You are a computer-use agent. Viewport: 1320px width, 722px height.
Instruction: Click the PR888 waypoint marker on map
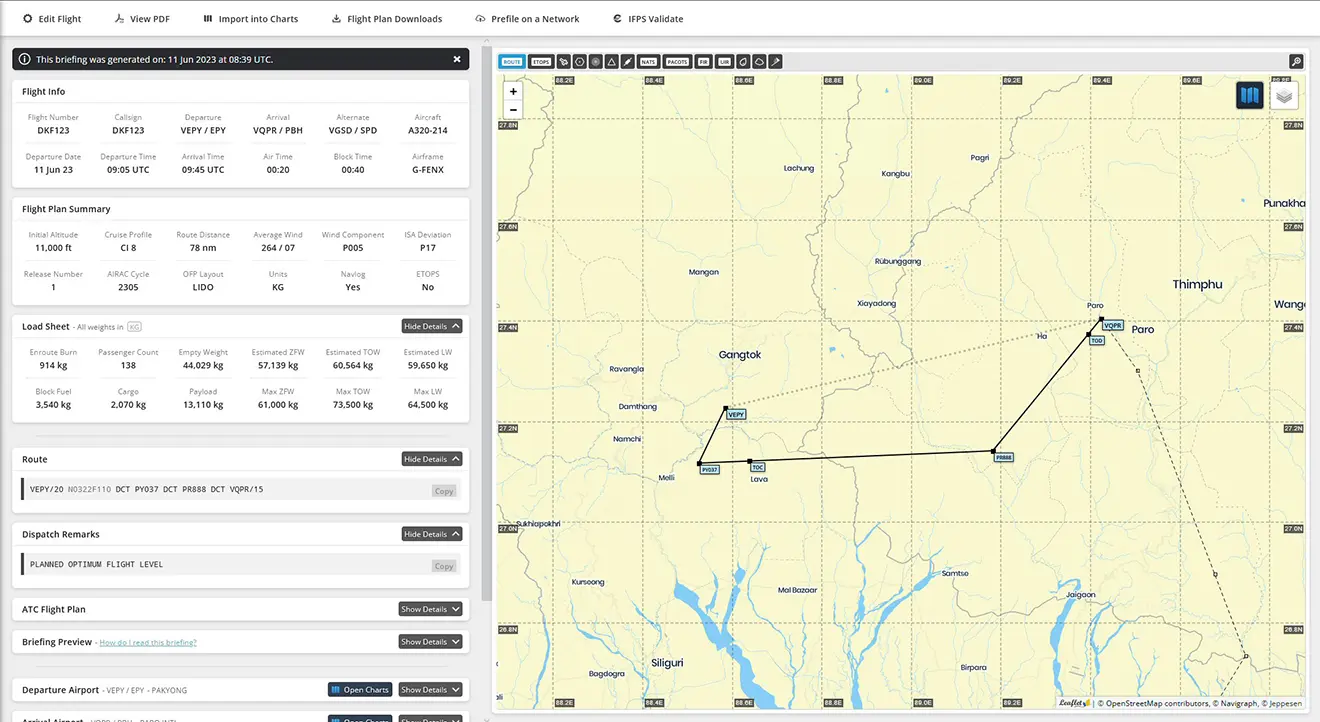(1004, 457)
